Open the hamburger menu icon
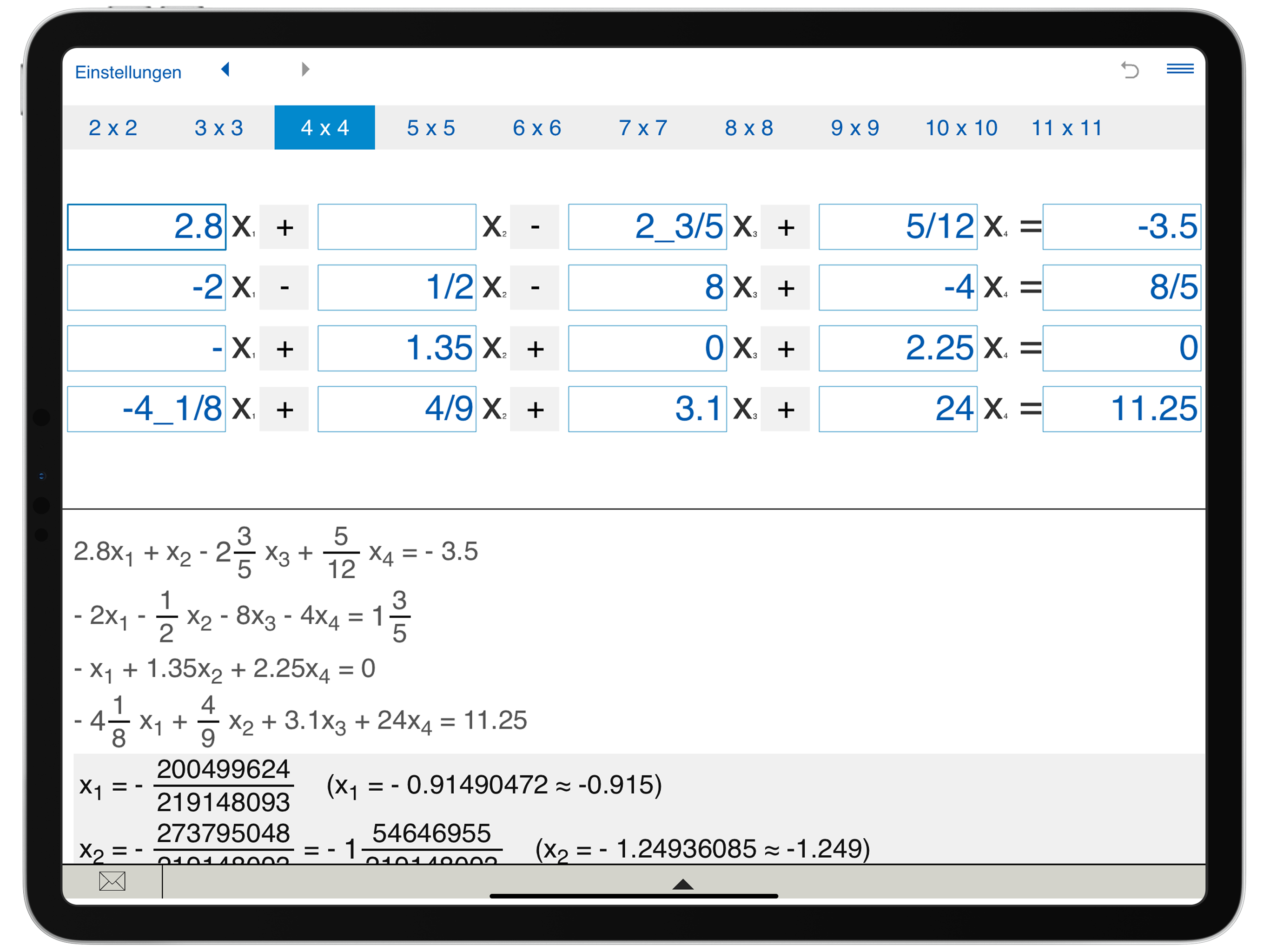Image resolution: width=1270 pixels, height=952 pixels. [1180, 69]
